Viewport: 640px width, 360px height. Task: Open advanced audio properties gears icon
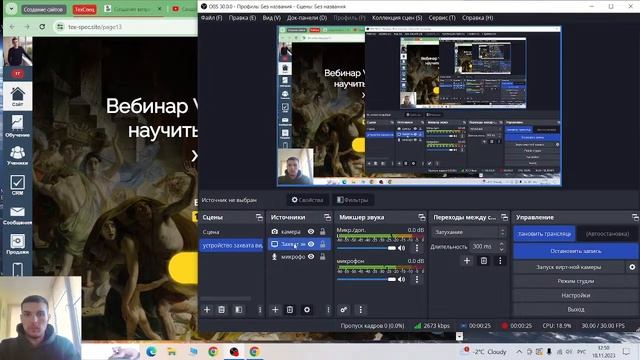pos(344,310)
